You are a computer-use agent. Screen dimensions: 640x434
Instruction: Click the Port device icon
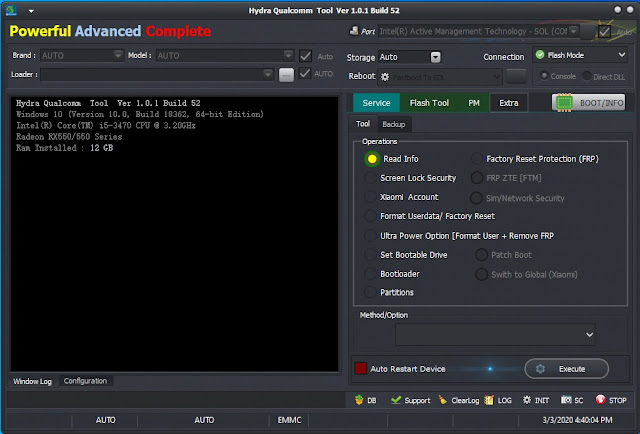coord(354,31)
